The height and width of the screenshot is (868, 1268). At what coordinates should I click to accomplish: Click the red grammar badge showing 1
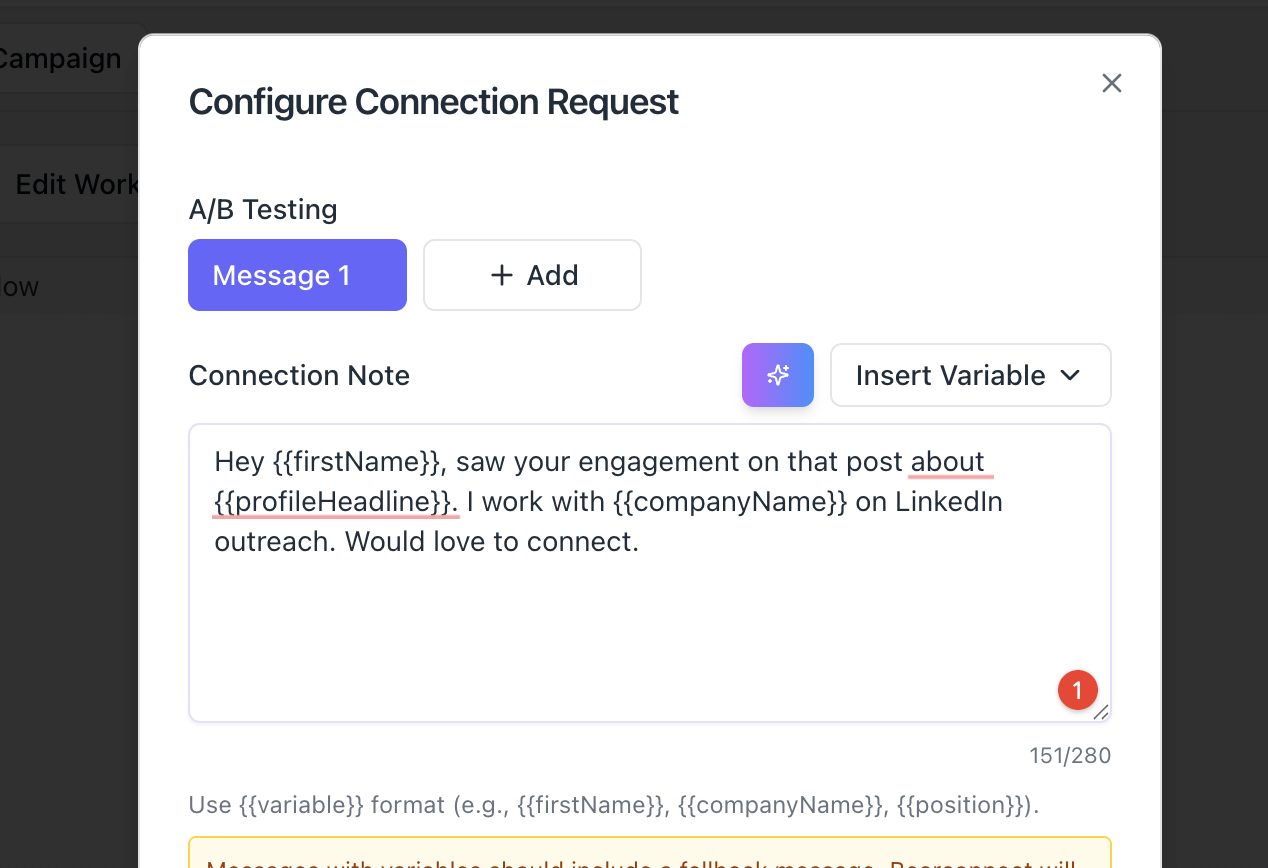1077,690
